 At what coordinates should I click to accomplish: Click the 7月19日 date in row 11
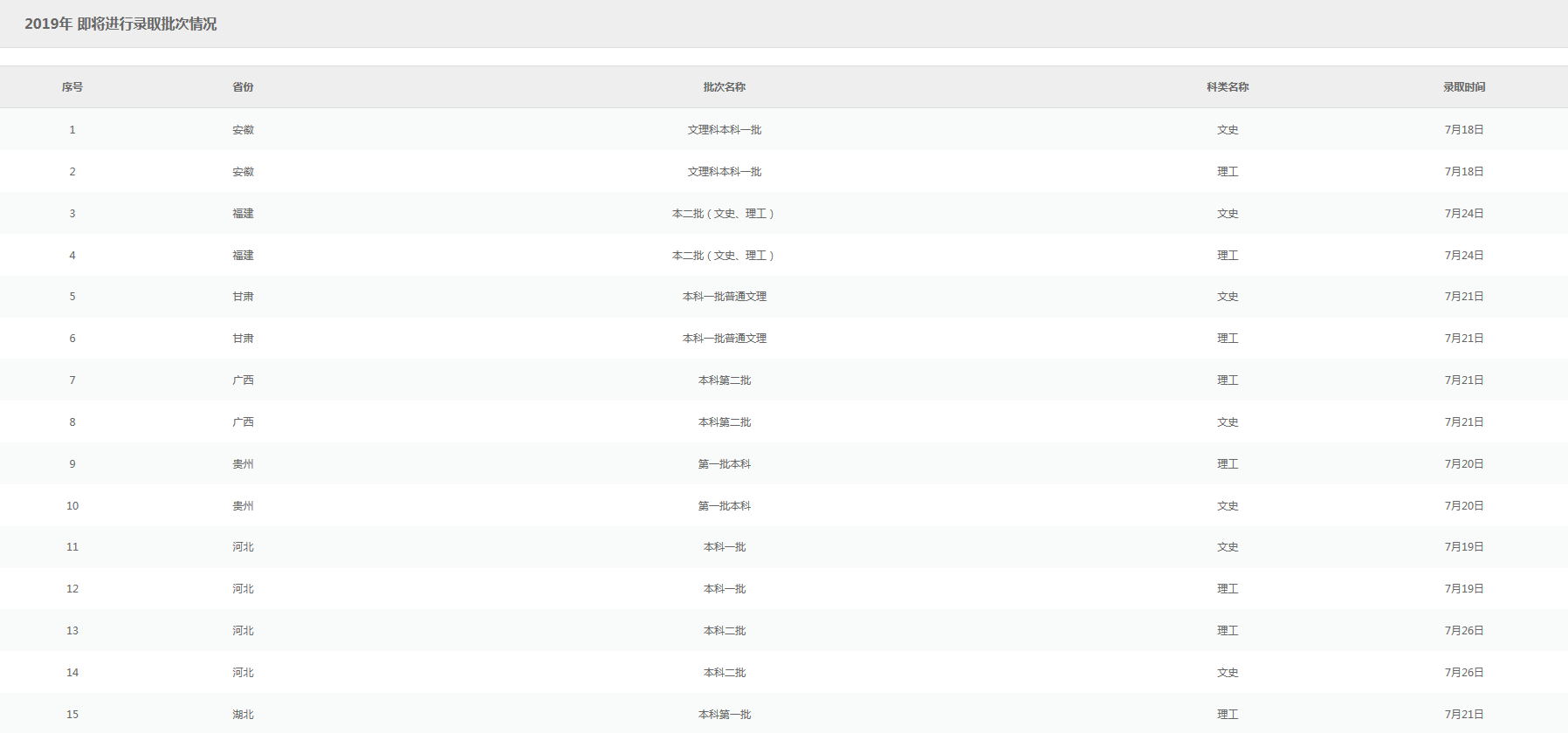point(1463,547)
